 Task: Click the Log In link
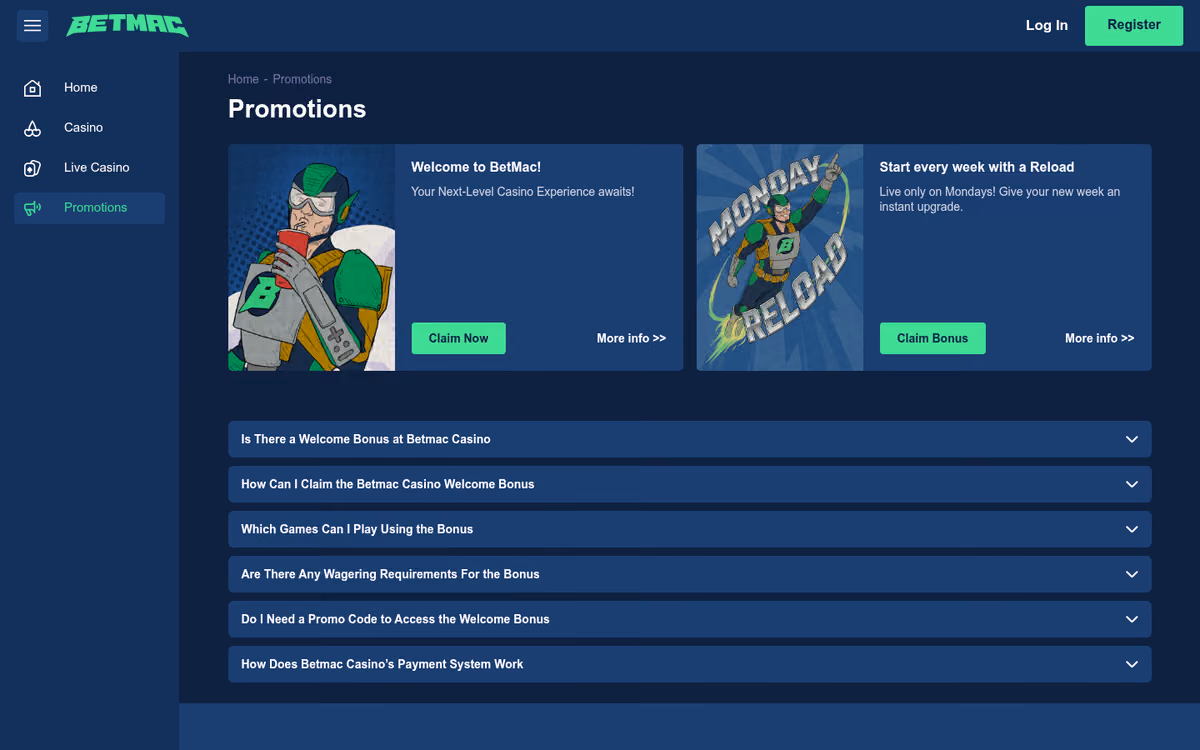point(1047,25)
